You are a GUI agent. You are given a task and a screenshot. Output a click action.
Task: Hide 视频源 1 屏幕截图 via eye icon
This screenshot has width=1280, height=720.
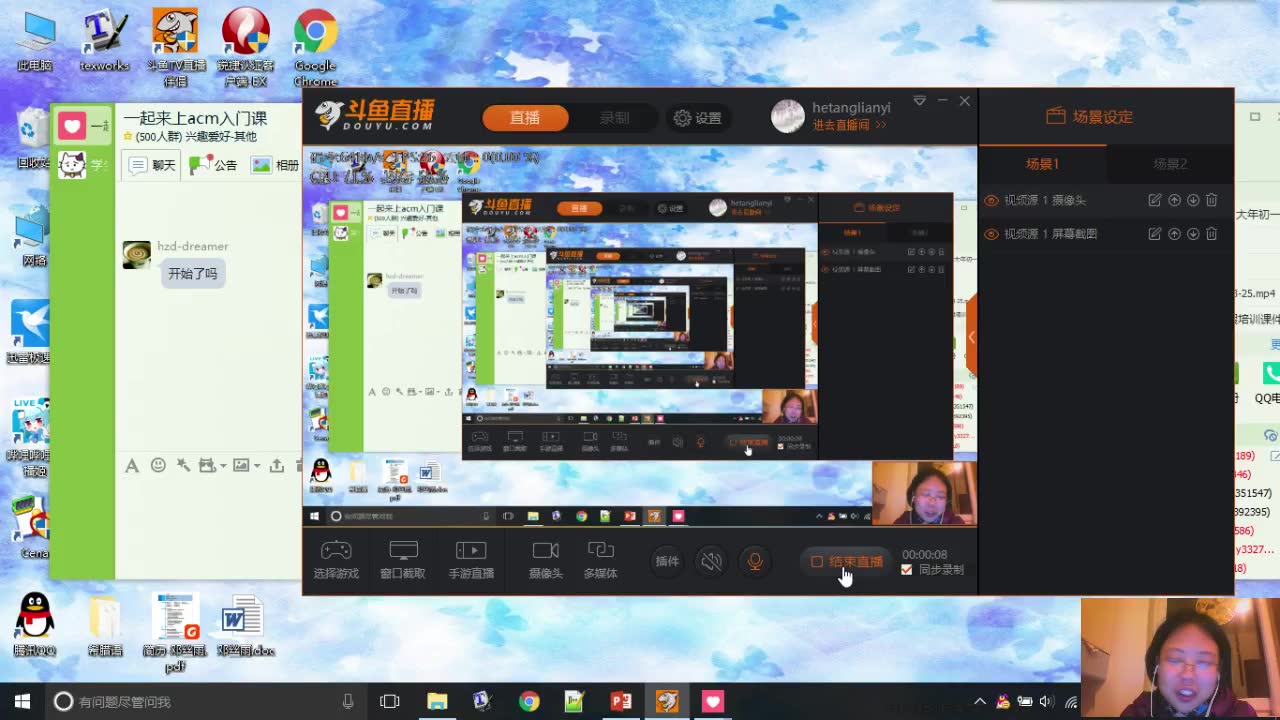(x=991, y=234)
